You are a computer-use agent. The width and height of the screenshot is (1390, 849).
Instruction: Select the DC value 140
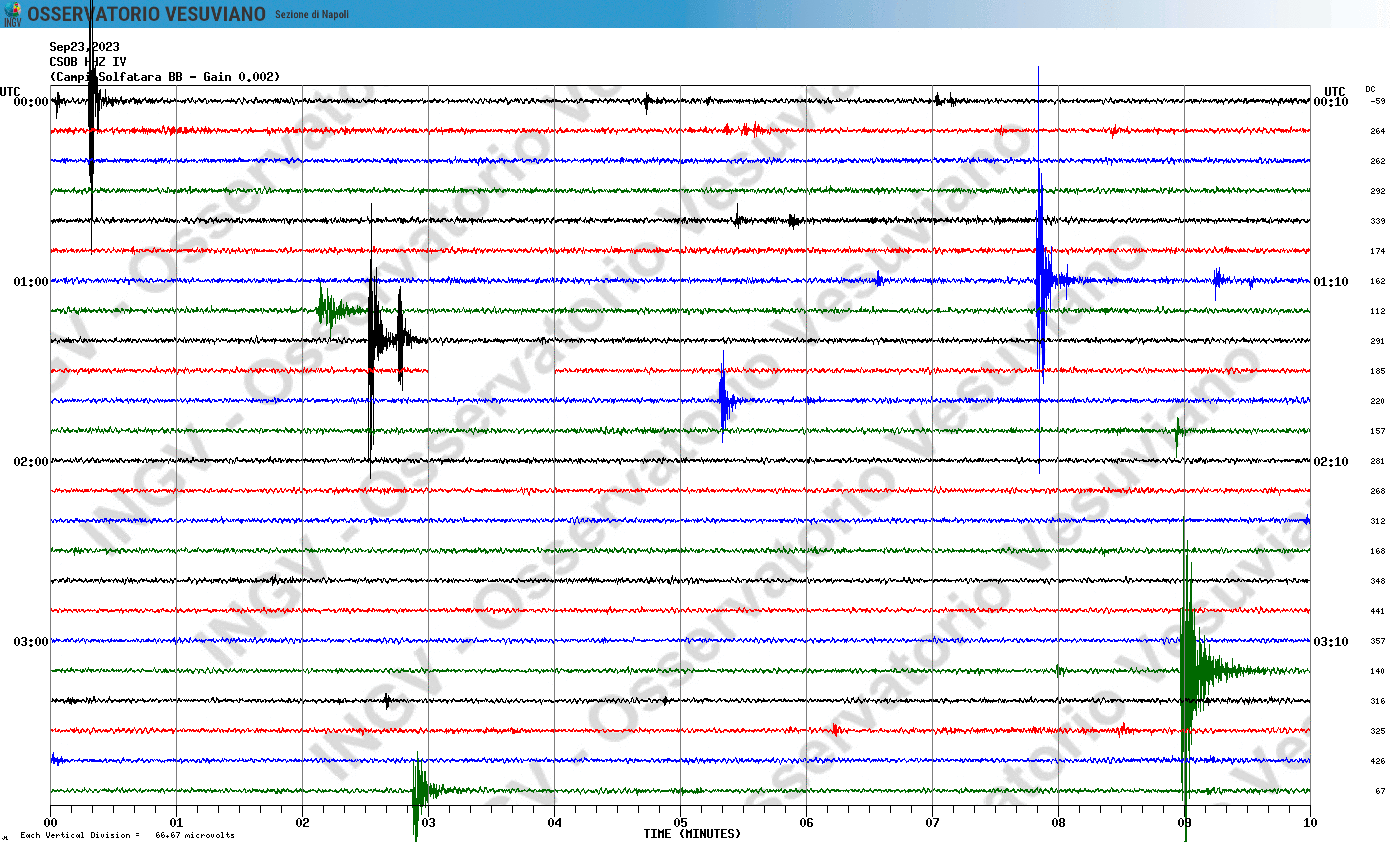click(x=1377, y=671)
